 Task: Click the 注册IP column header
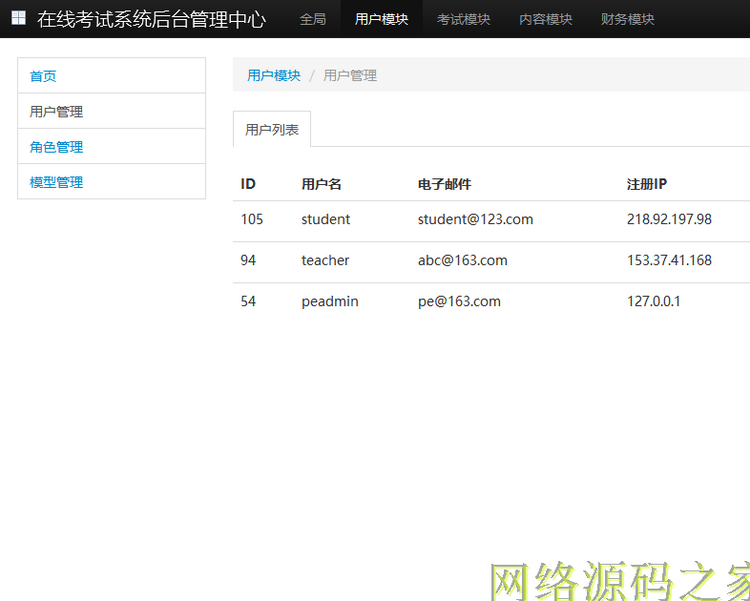pyautogui.click(x=647, y=184)
